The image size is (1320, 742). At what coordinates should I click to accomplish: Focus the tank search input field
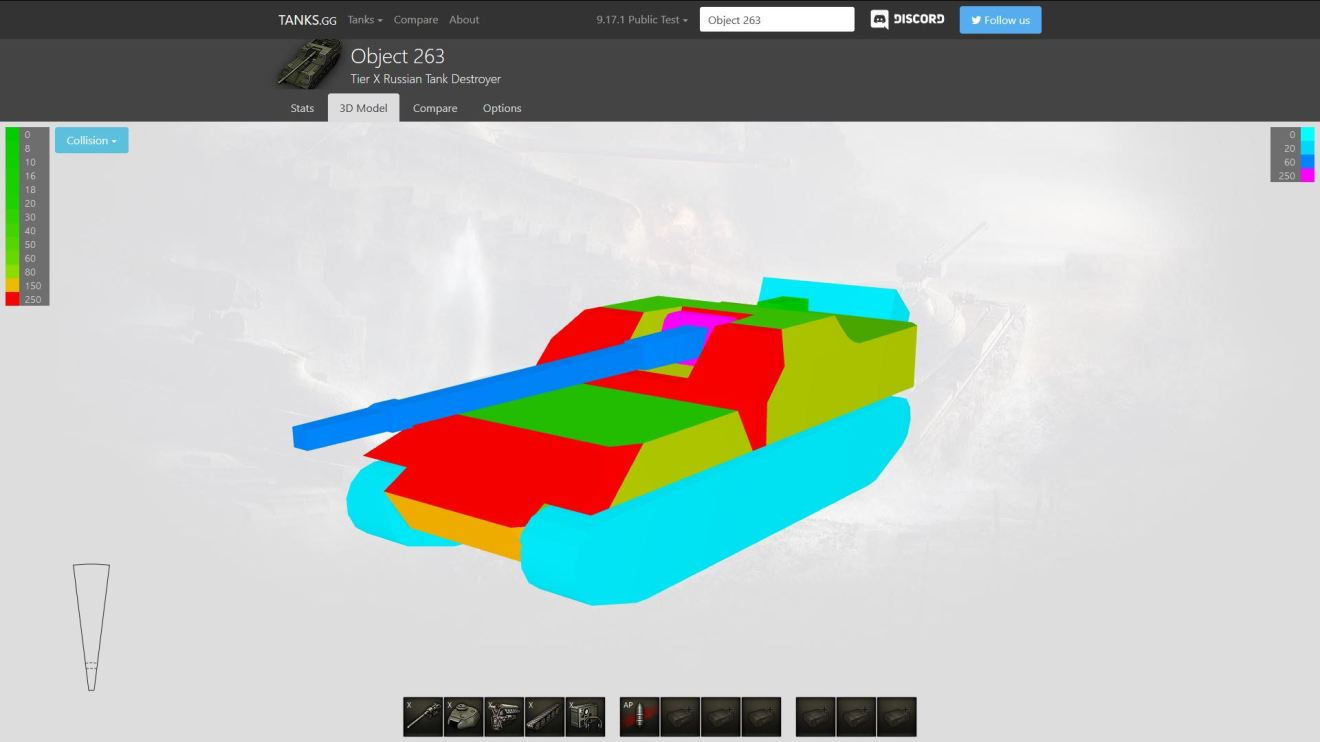(x=777, y=20)
